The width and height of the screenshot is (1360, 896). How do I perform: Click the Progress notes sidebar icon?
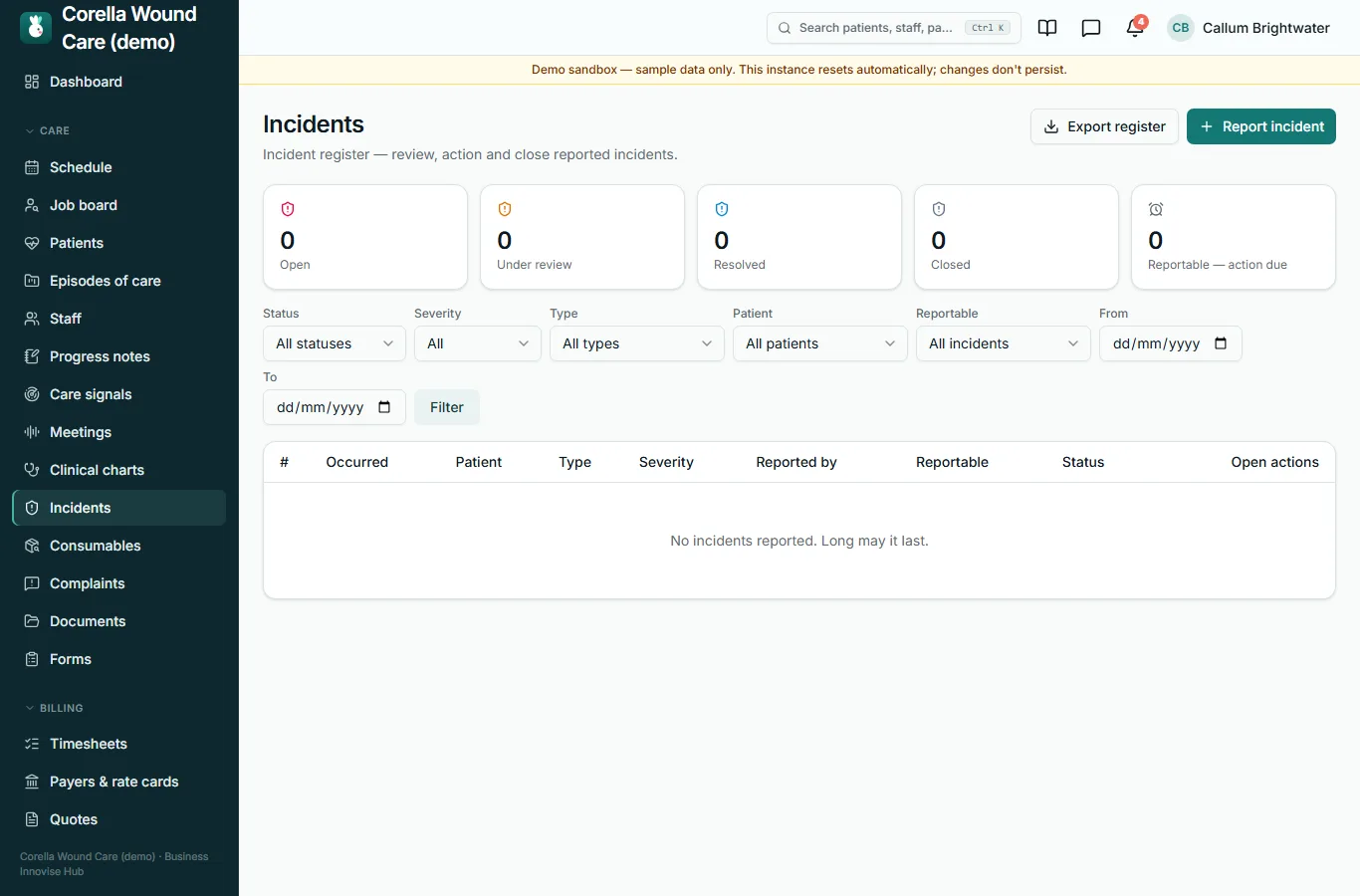(x=32, y=356)
